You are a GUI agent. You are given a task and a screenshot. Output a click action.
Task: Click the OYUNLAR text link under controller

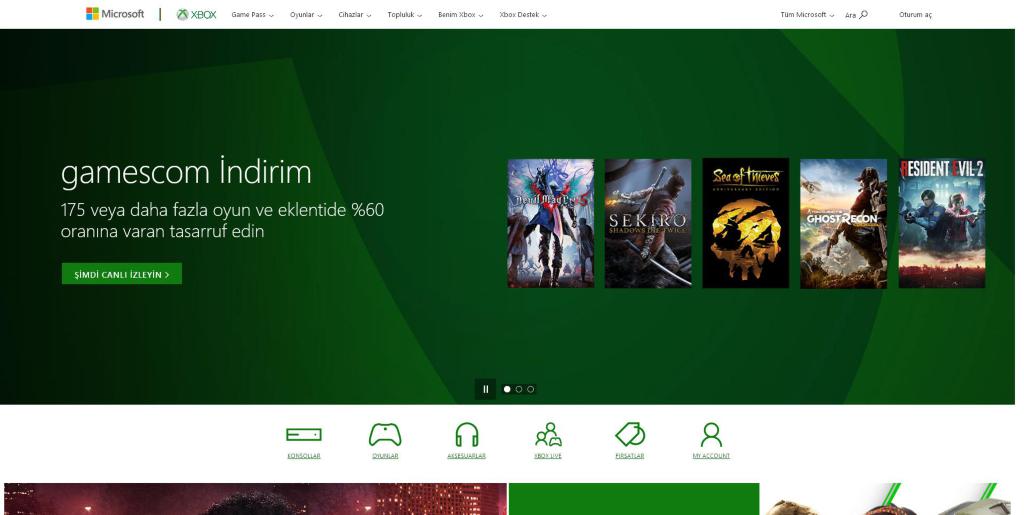(x=385, y=456)
